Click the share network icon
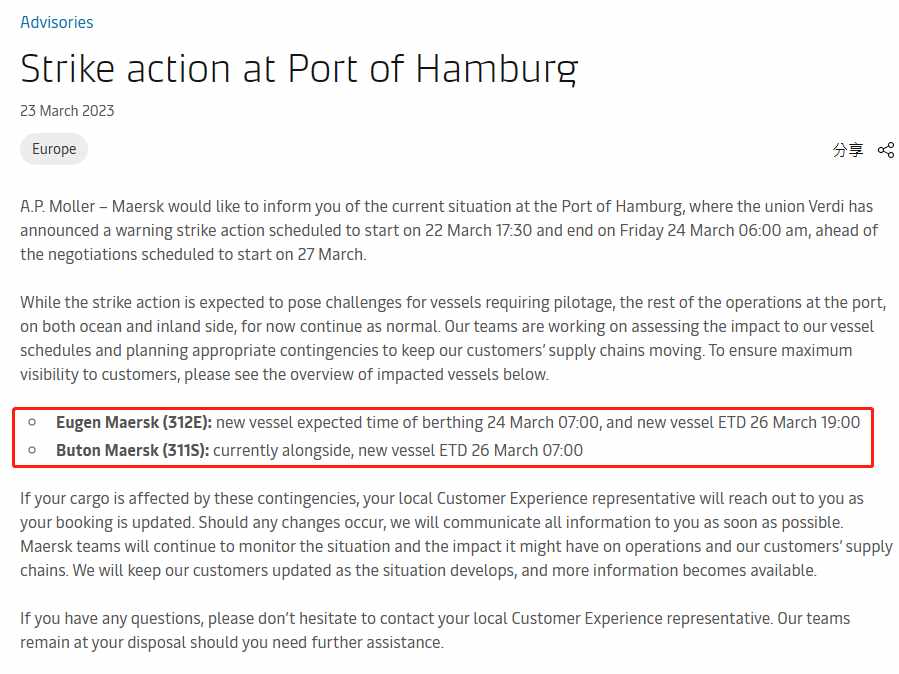899x674 pixels. click(886, 150)
